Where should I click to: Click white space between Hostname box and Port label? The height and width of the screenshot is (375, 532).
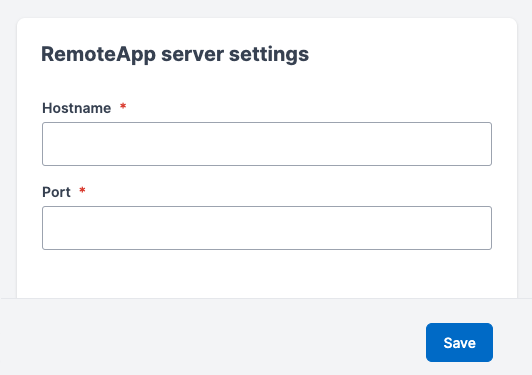(x=267, y=175)
